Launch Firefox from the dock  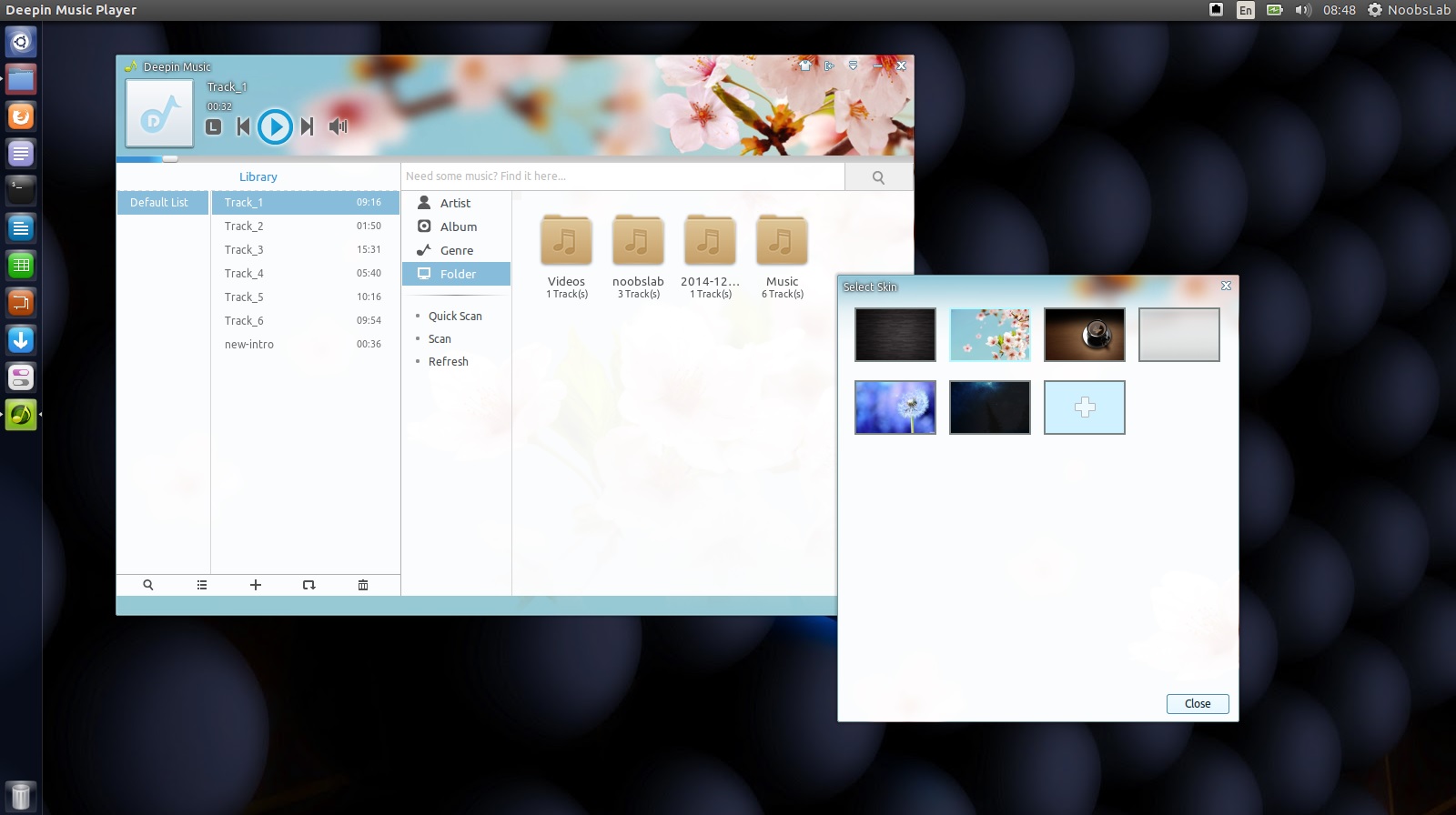point(21,116)
